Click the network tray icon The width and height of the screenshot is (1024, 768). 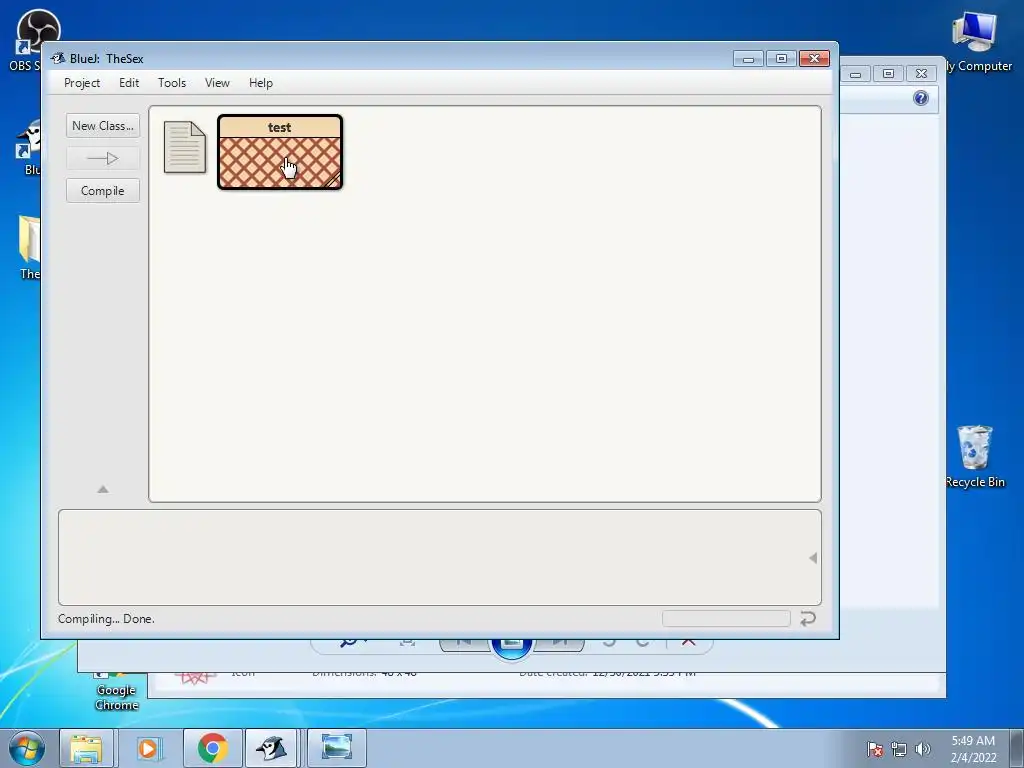pyautogui.click(x=899, y=749)
